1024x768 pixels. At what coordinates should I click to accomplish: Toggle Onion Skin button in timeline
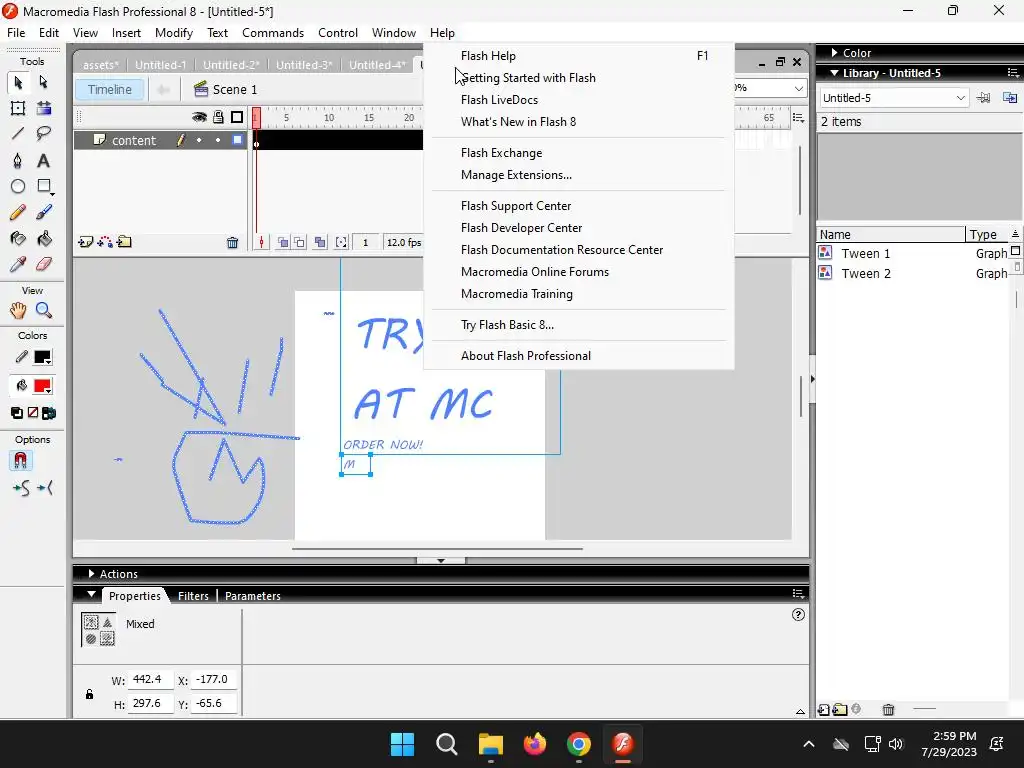[x=283, y=242]
